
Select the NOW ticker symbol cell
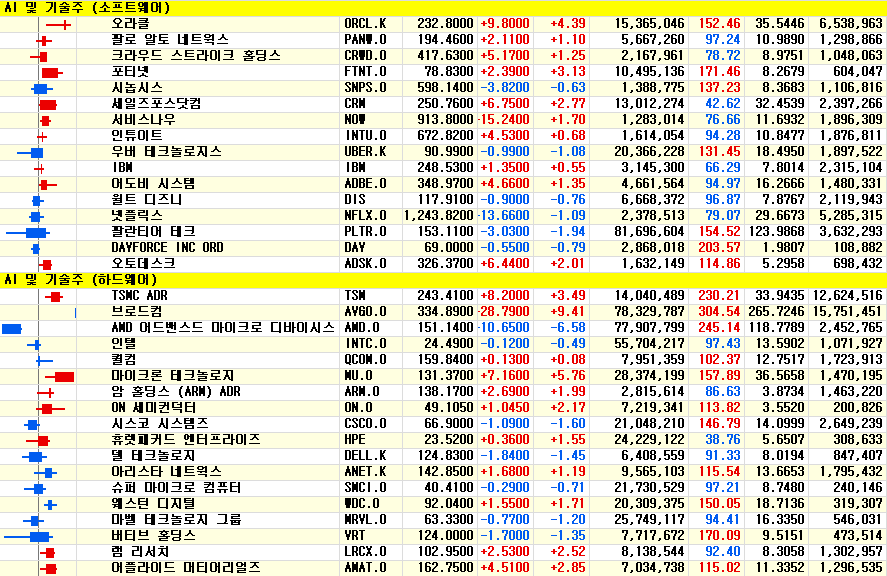[355, 119]
